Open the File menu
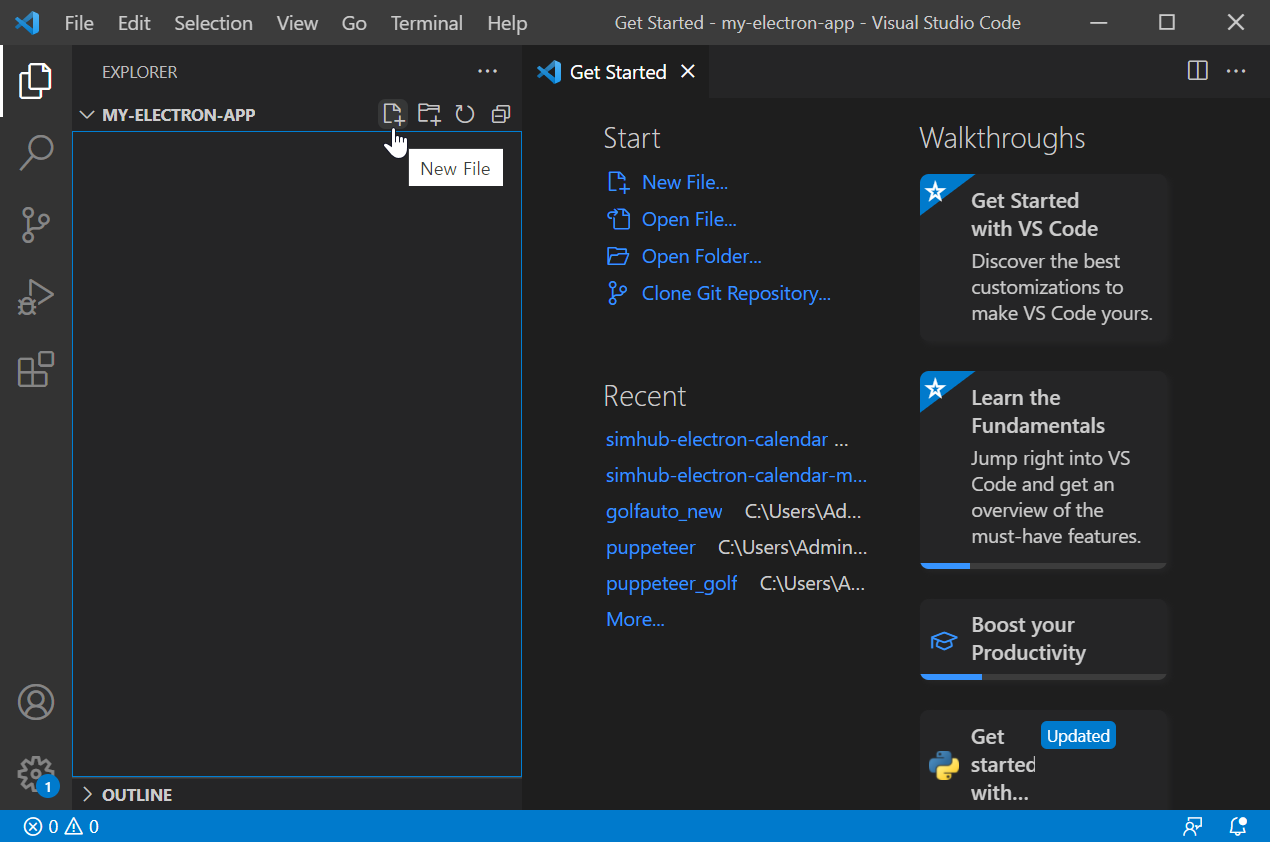 tap(79, 23)
